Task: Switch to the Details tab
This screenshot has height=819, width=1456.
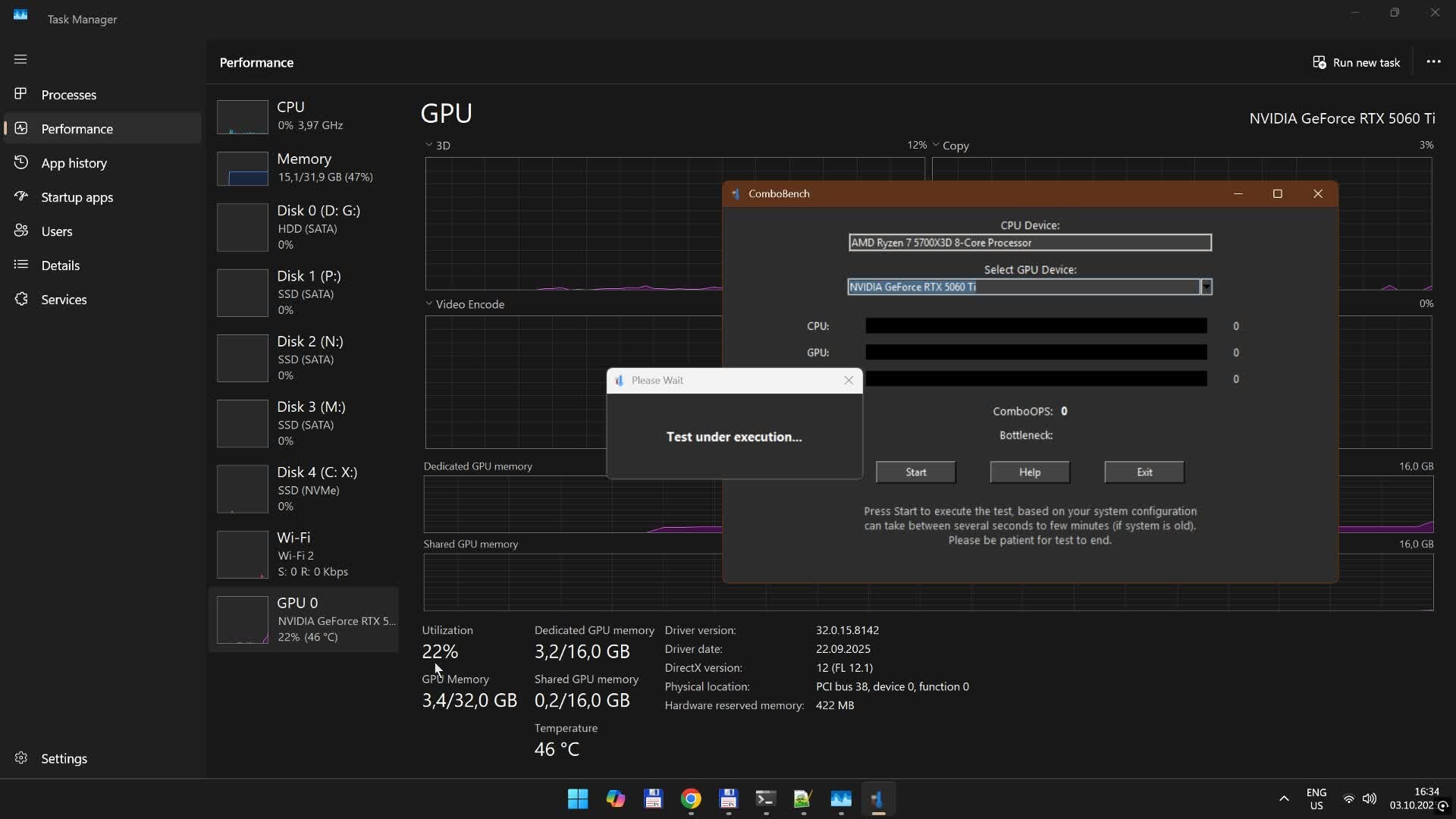Action: point(60,265)
